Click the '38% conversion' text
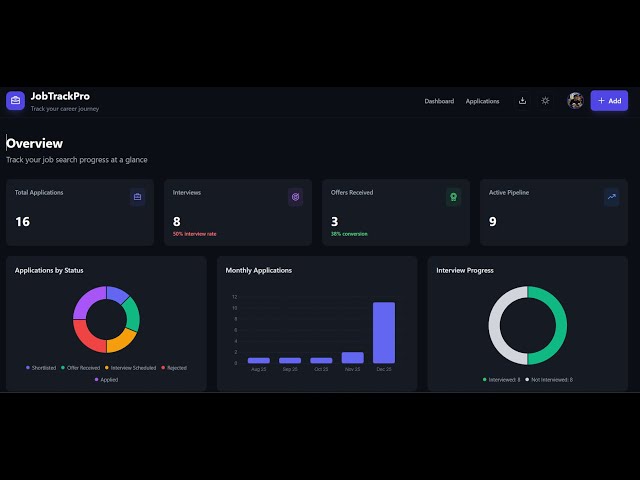The width and height of the screenshot is (640, 480). click(349, 234)
